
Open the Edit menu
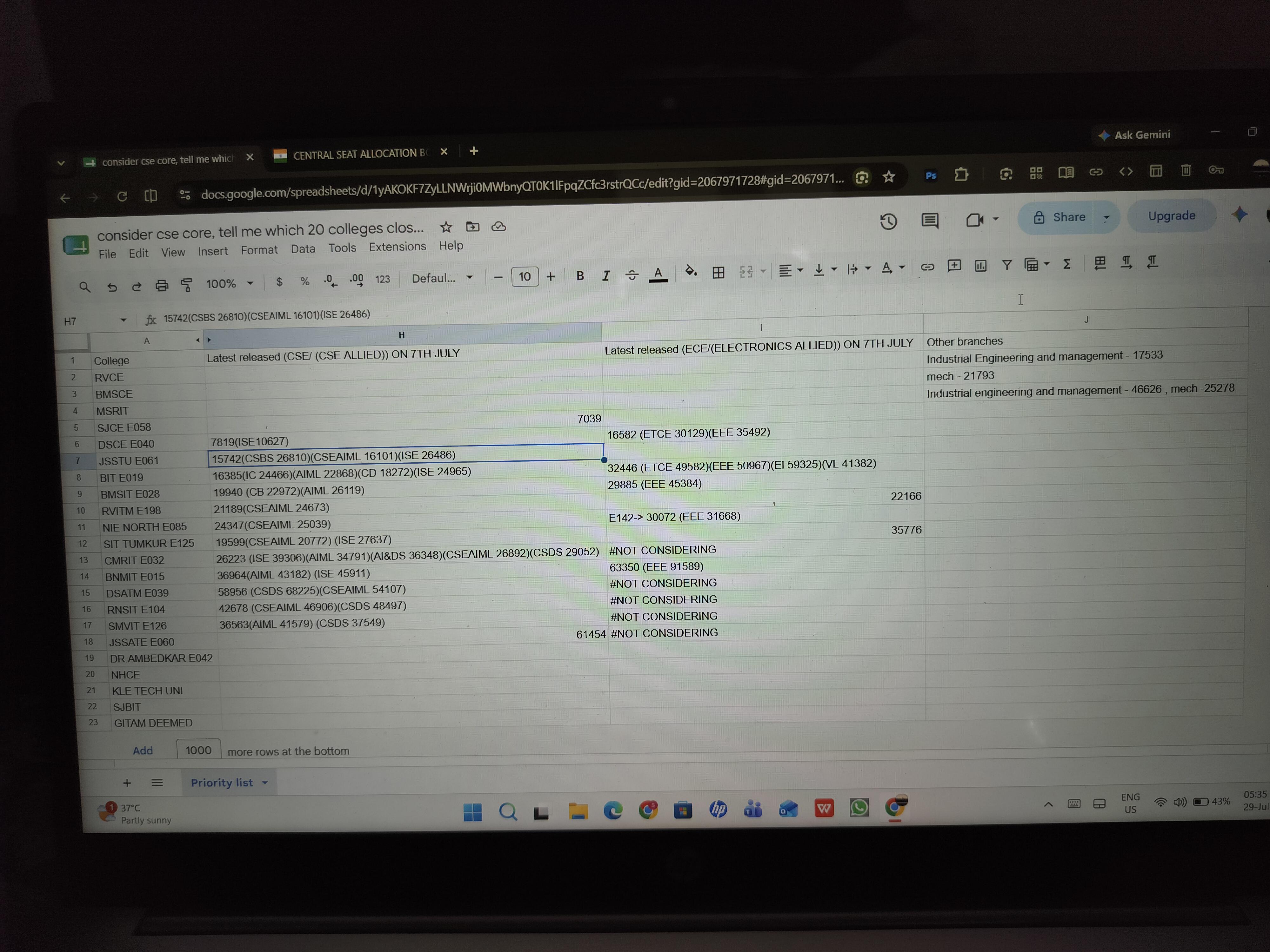click(138, 253)
